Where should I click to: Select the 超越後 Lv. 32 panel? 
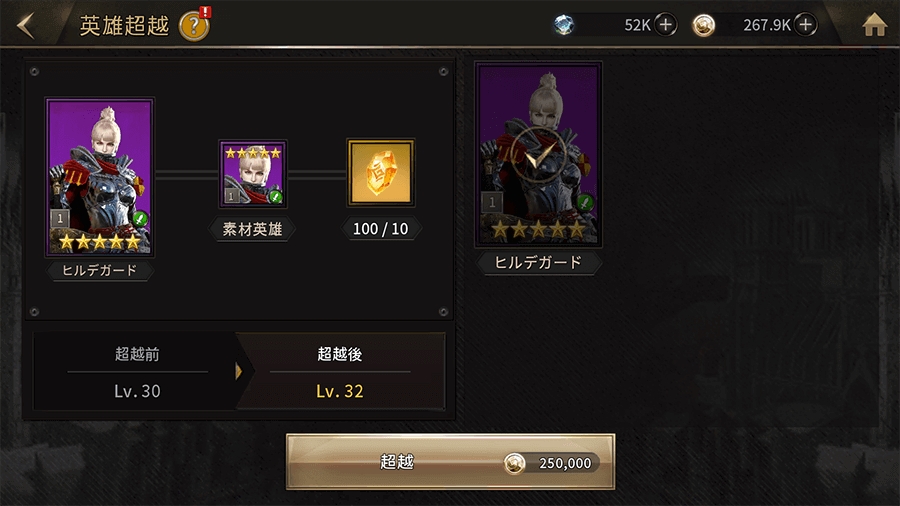pyautogui.click(x=340, y=372)
